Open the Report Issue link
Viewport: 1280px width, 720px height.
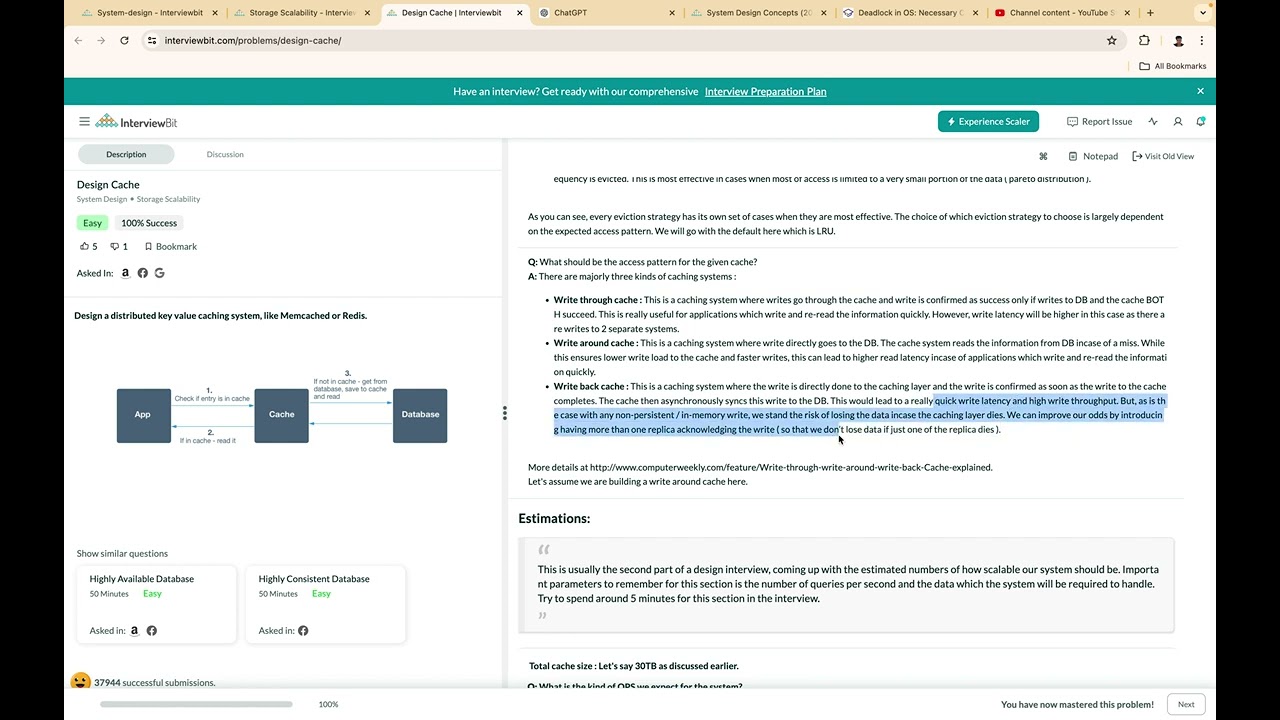1100,121
